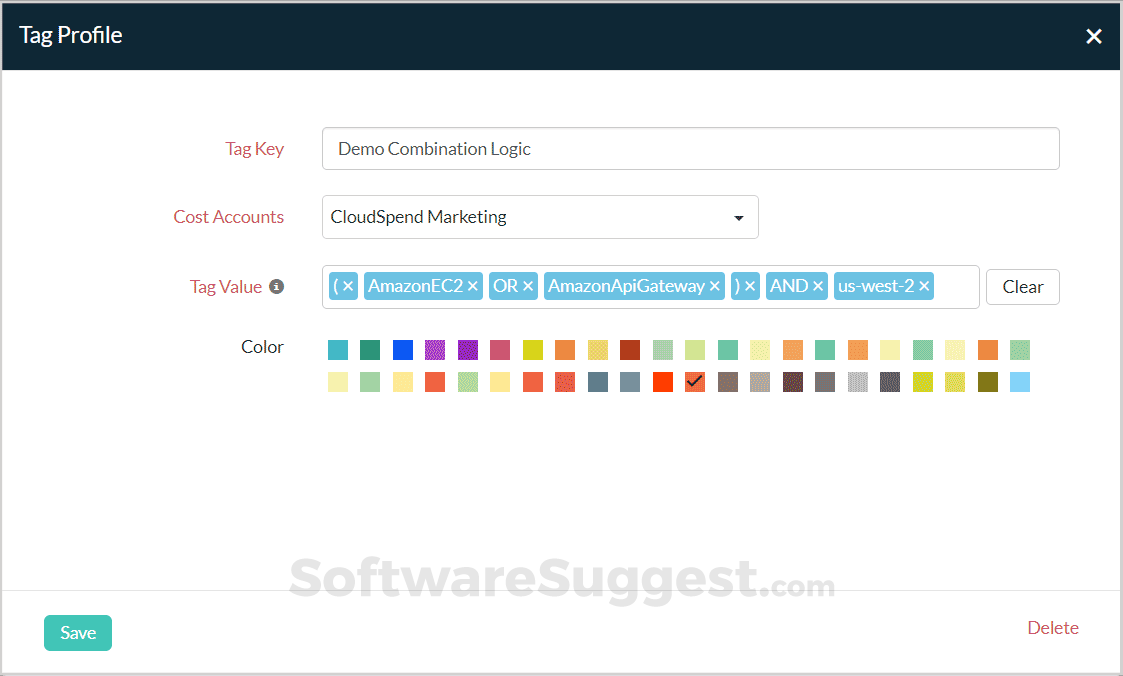1123x676 pixels.
Task: Remove the AmazonEC2 tag value chip
Action: pyautogui.click(x=477, y=285)
